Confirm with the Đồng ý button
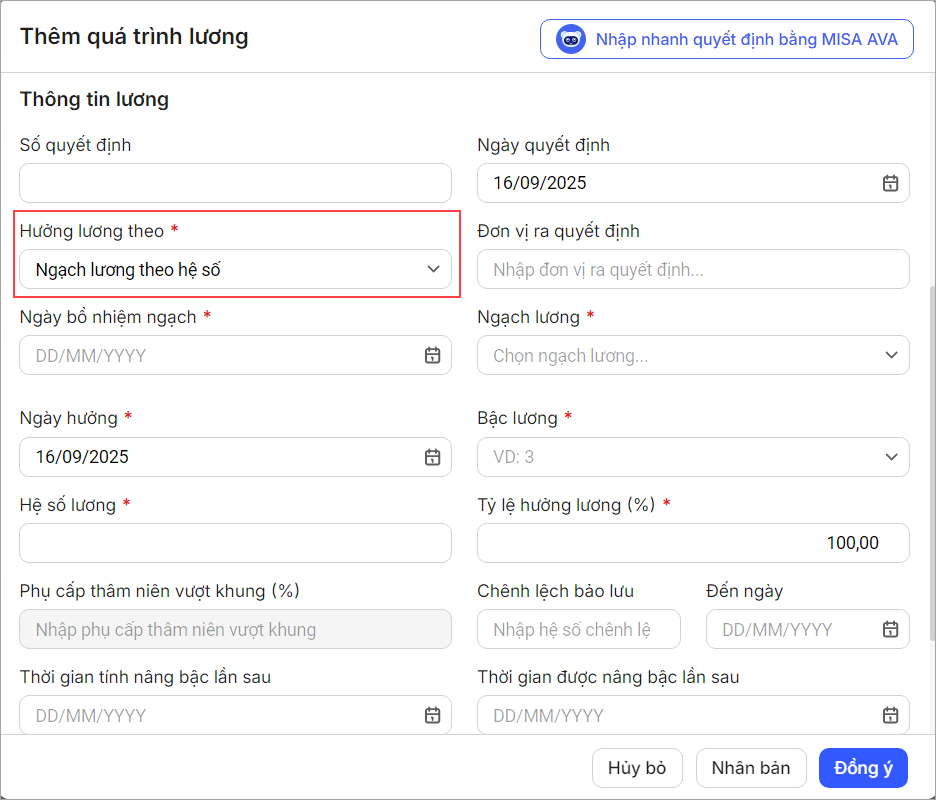Image resolution: width=936 pixels, height=800 pixels. point(863,768)
